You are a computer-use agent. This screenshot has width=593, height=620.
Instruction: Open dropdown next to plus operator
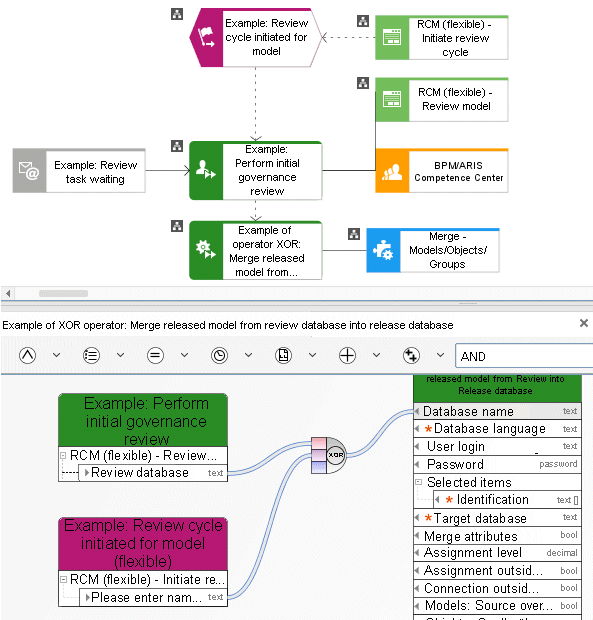click(x=377, y=355)
